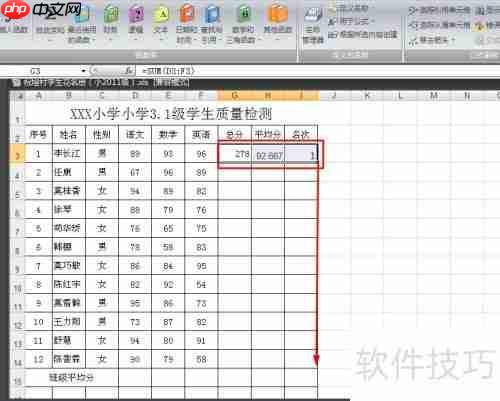500x401 pixels.
Task: Open the Financial functions library
Action: [110, 21]
